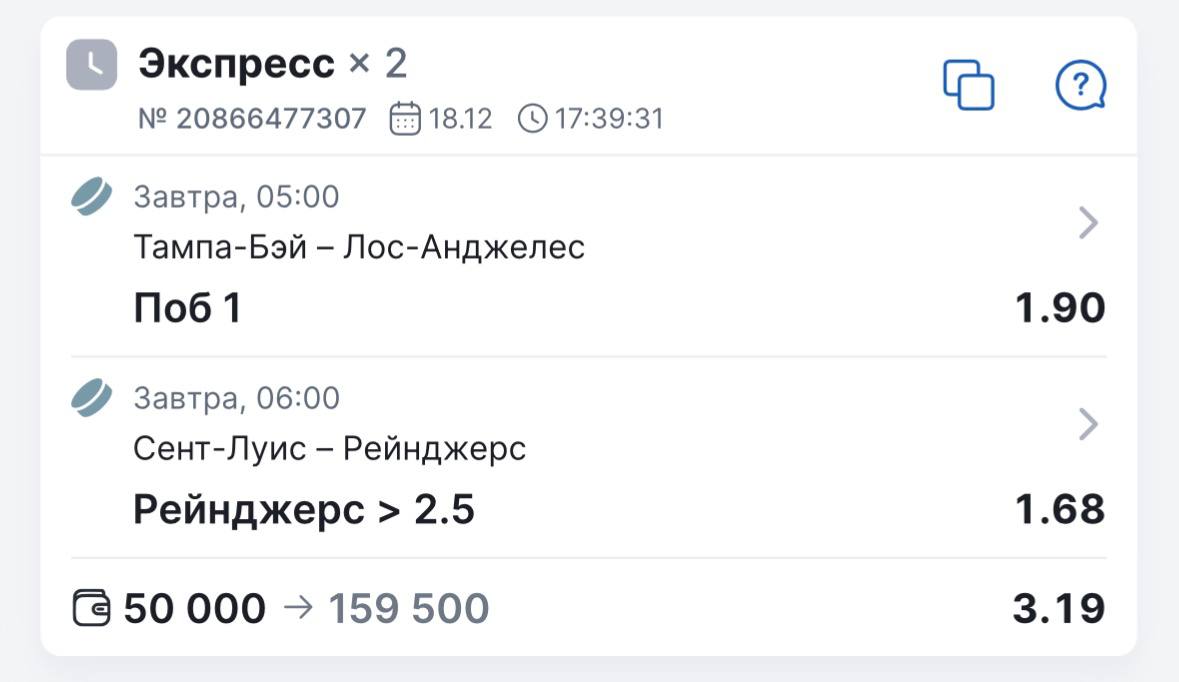This screenshot has width=1179, height=682.
Task: Click the total odds 3.19
Action: [x=1058, y=608]
